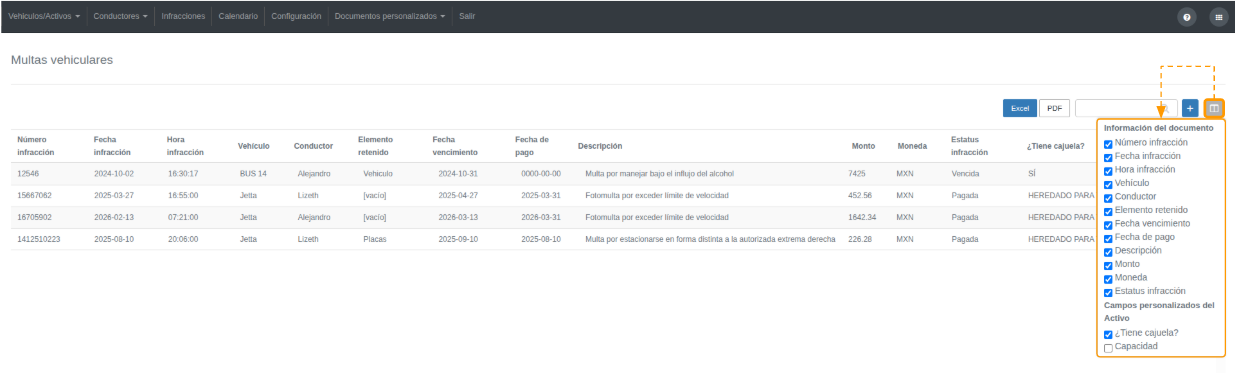Click amount 452.56 cell
This screenshot has height=373, width=1235.
click(860, 195)
